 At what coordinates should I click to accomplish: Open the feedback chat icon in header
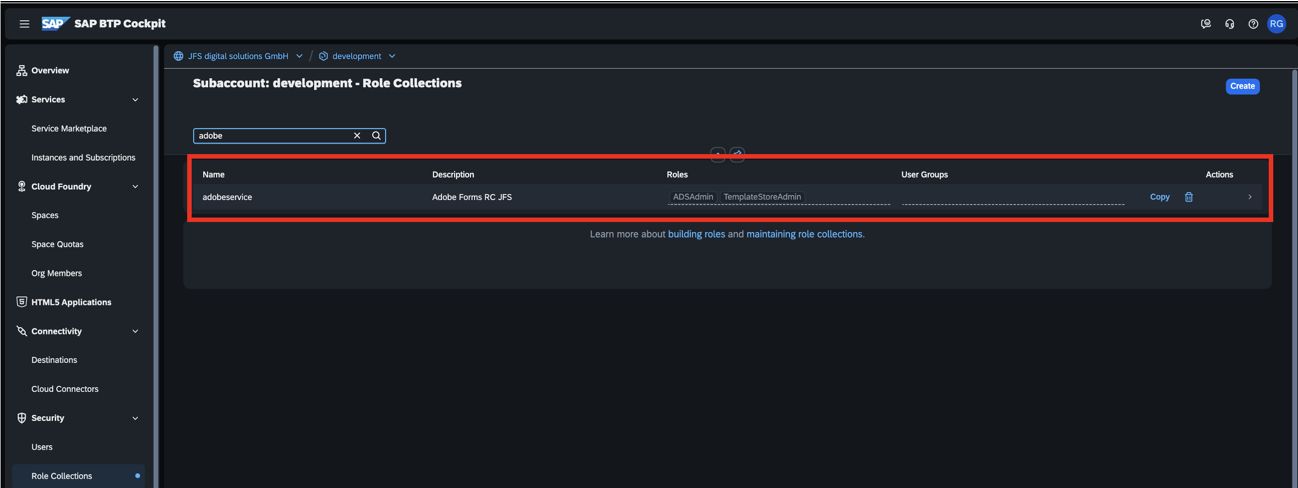pyautogui.click(x=1206, y=24)
